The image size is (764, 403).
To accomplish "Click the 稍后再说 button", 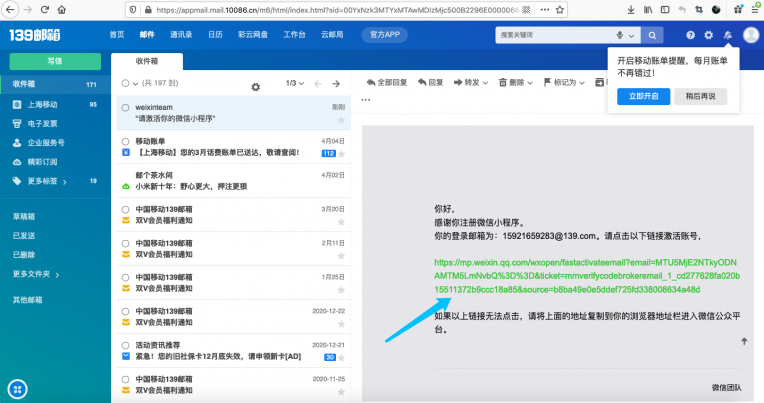I will point(701,96).
